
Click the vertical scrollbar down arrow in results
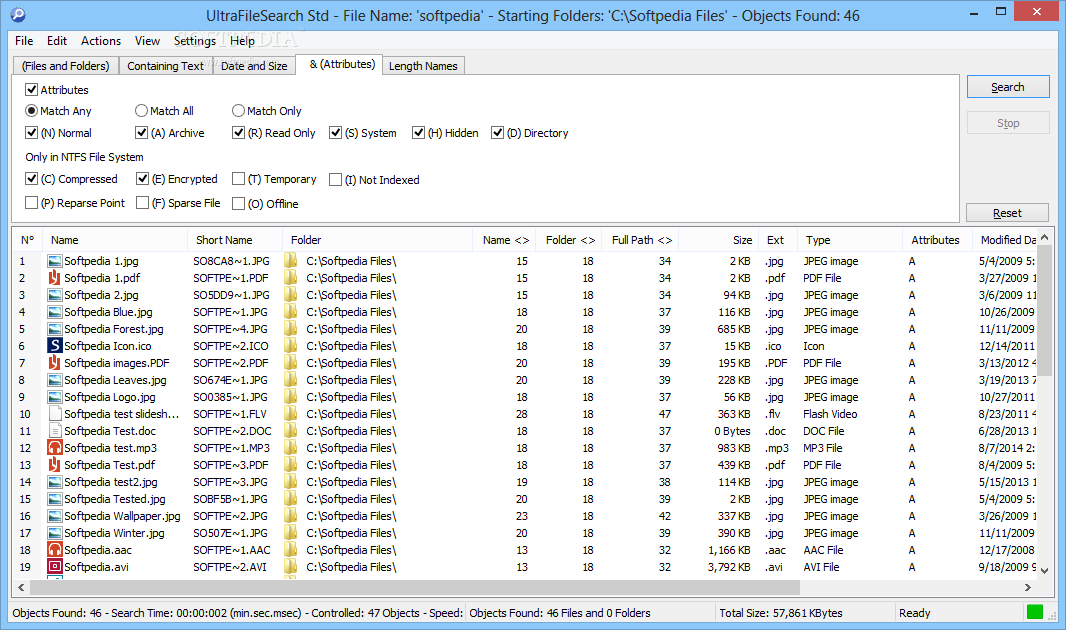pos(1045,571)
